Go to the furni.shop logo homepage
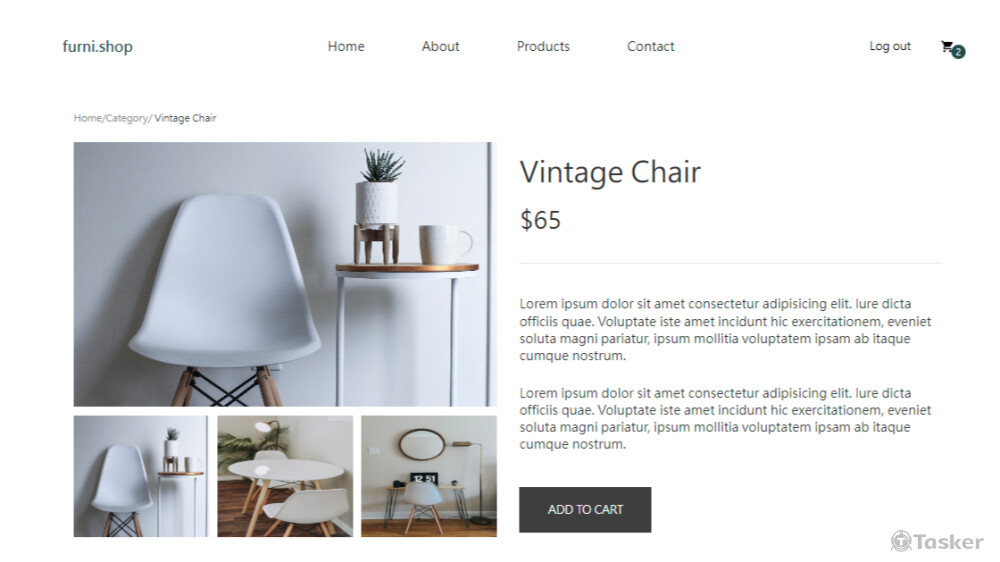This screenshot has width=1000, height=562. coord(98,47)
